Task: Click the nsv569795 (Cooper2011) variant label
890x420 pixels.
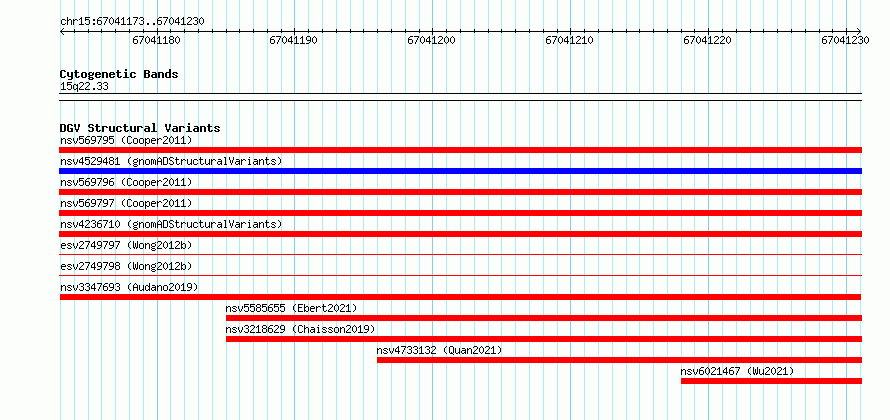Action: click(x=126, y=140)
